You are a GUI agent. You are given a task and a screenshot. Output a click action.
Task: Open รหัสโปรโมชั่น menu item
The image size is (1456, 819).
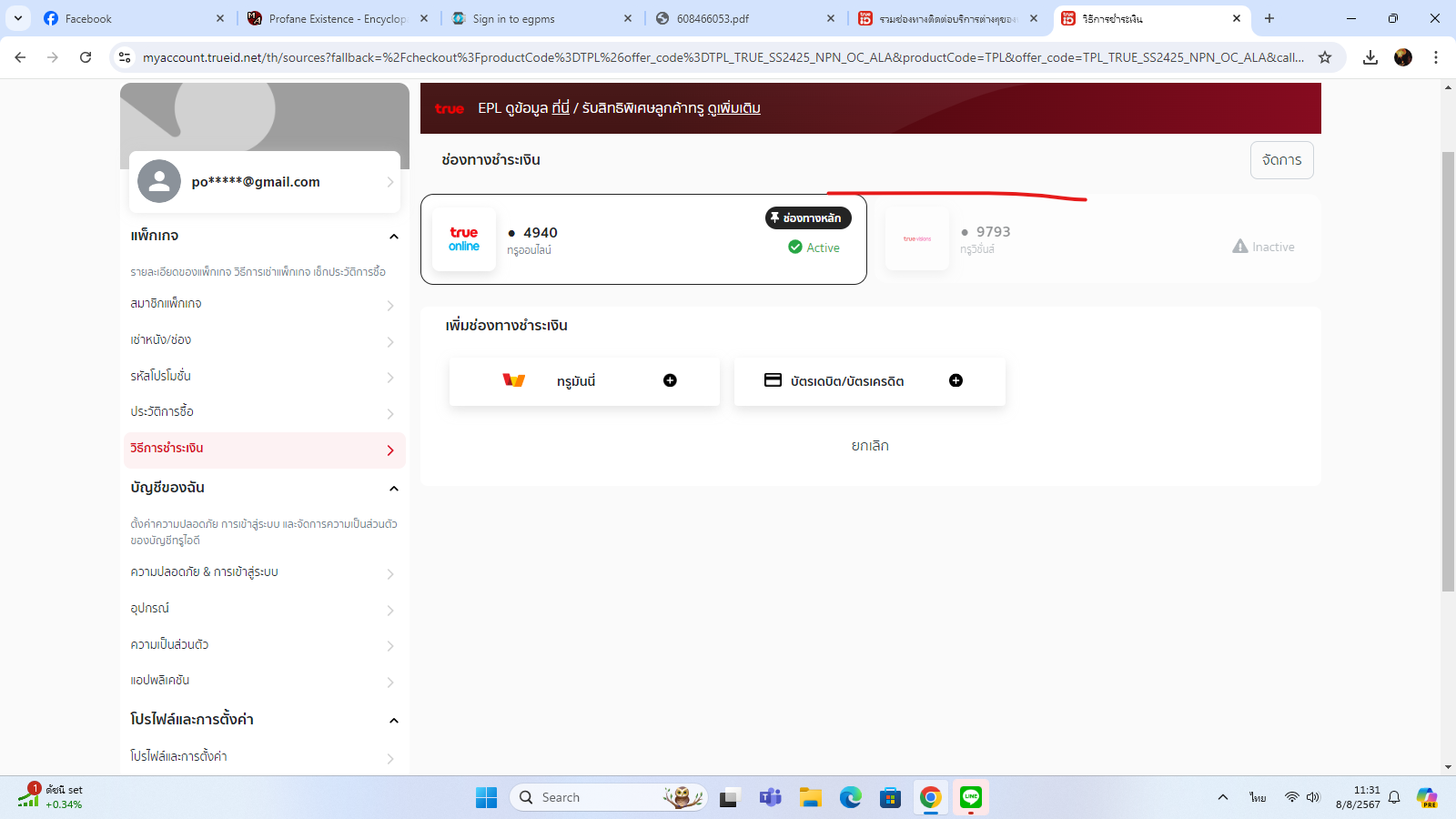[264, 376]
